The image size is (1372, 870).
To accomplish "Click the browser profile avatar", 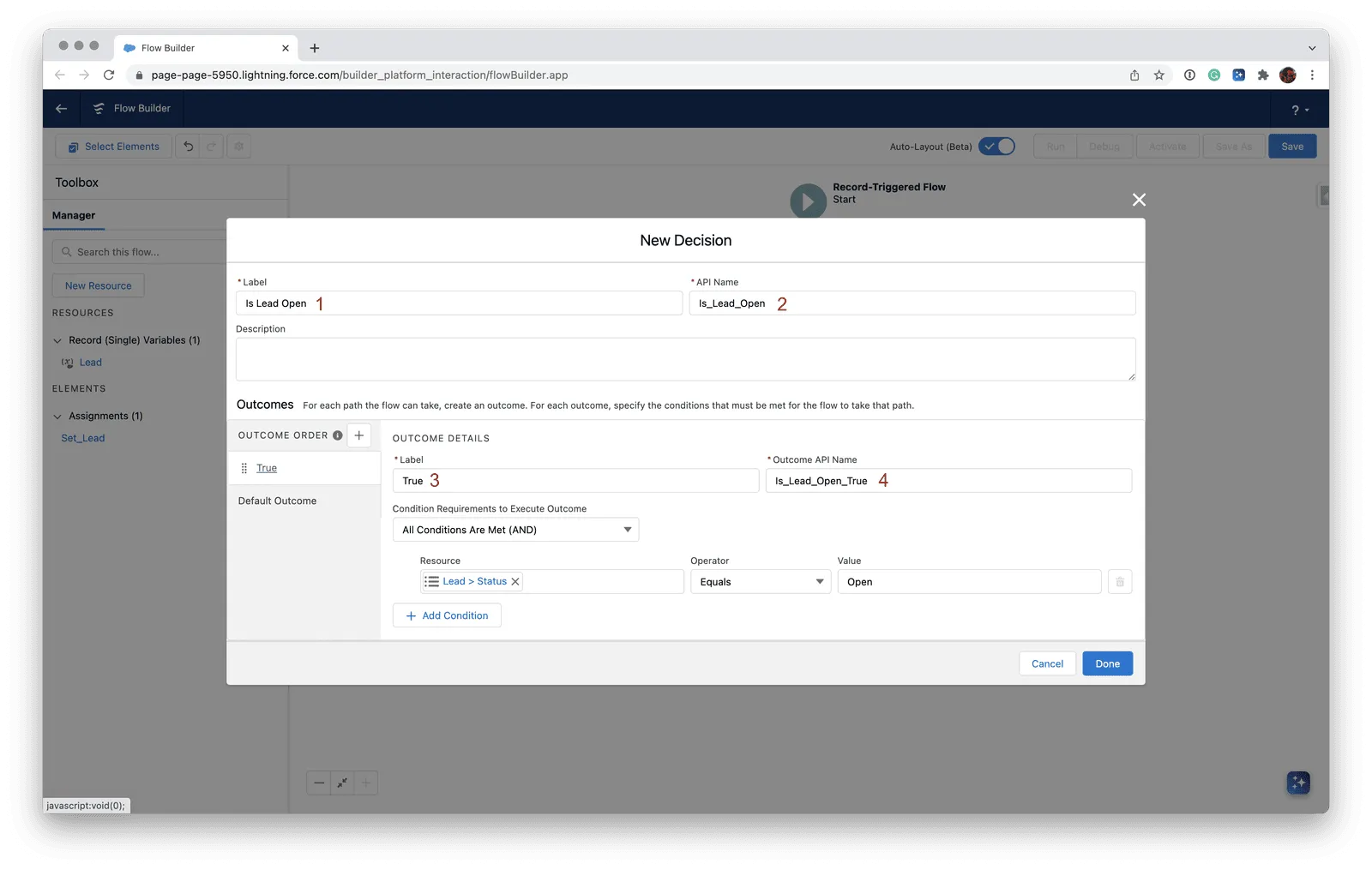I will (x=1287, y=75).
